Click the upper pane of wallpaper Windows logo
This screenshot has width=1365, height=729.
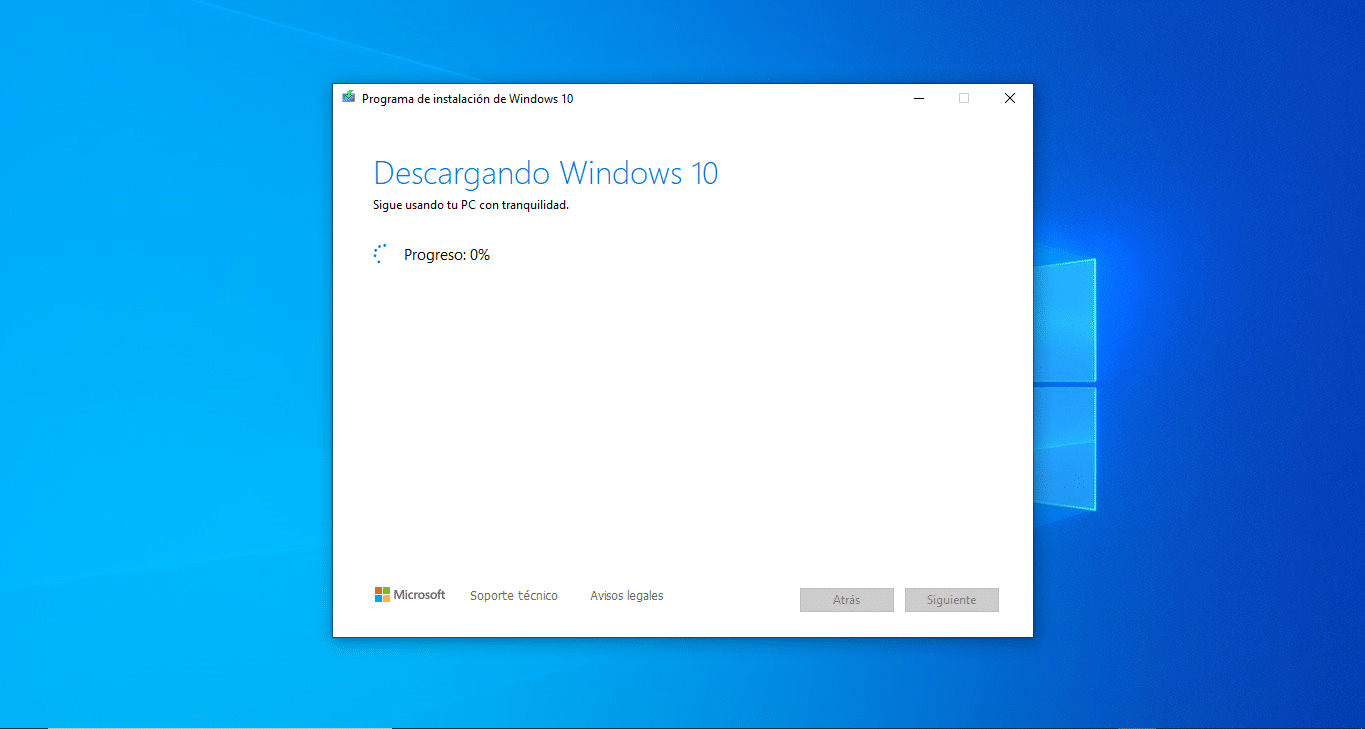(x=1065, y=320)
